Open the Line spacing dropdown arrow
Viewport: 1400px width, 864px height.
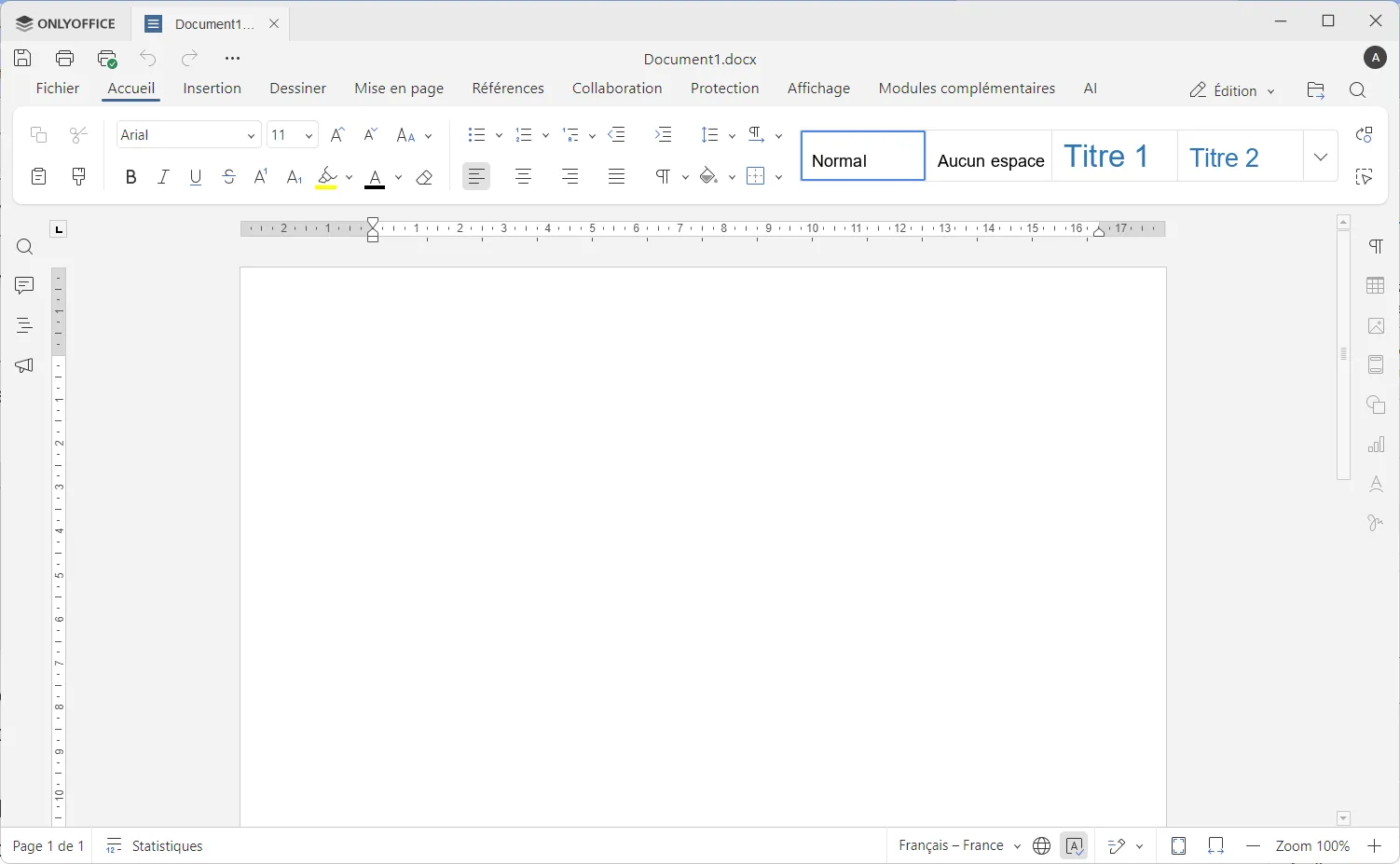click(732, 136)
